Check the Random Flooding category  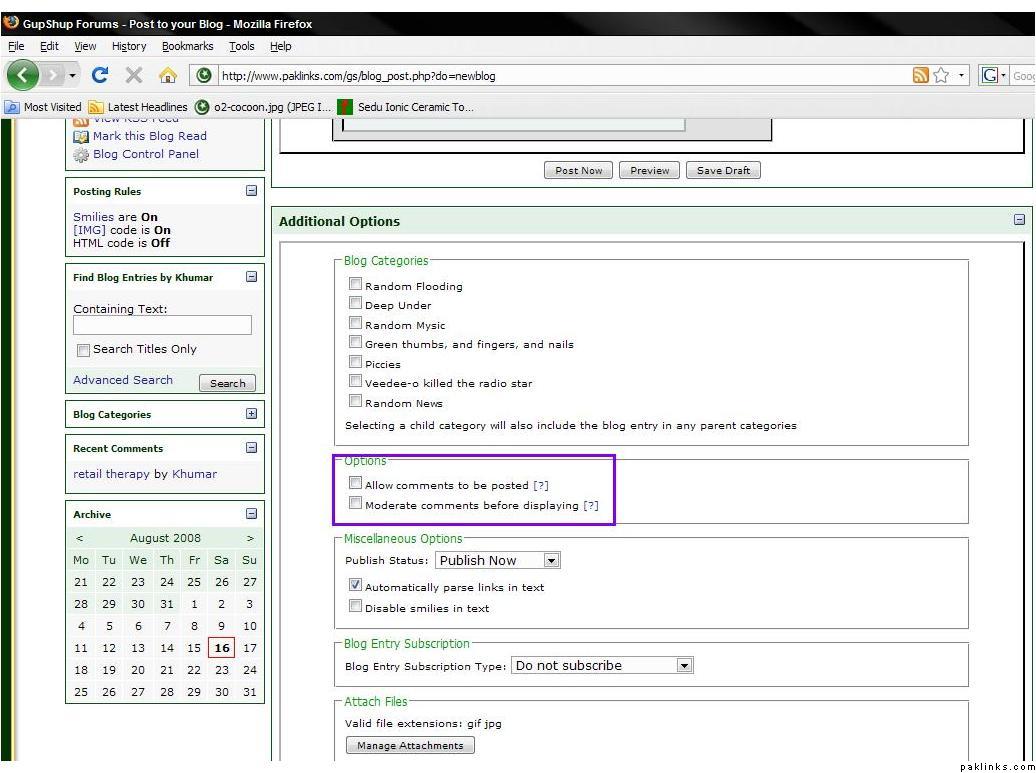click(x=355, y=284)
